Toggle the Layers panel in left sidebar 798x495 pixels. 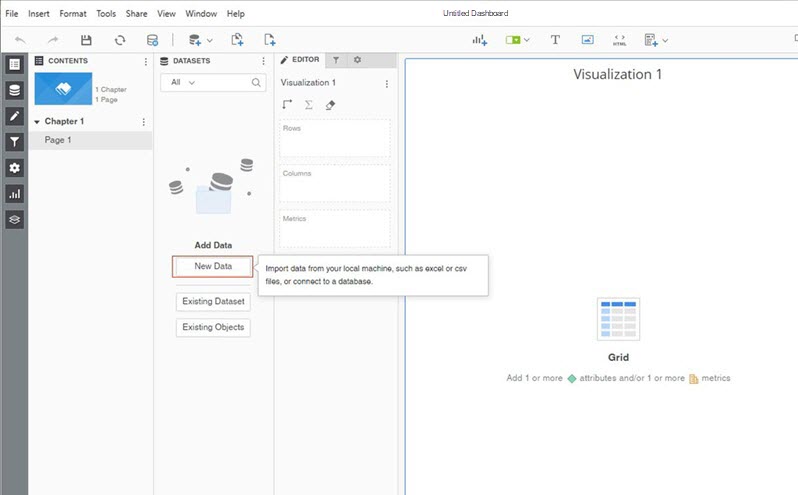point(14,219)
